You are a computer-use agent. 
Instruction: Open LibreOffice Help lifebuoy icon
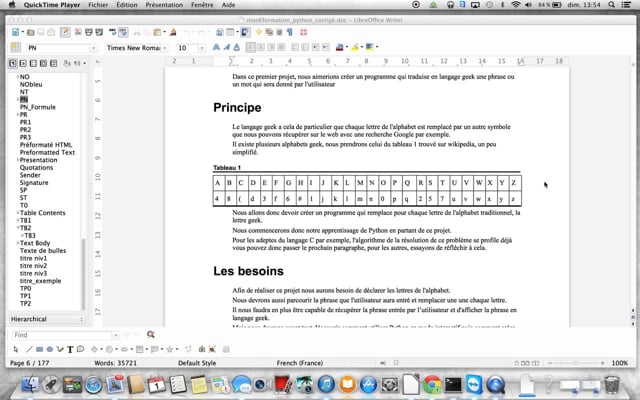click(x=304, y=32)
